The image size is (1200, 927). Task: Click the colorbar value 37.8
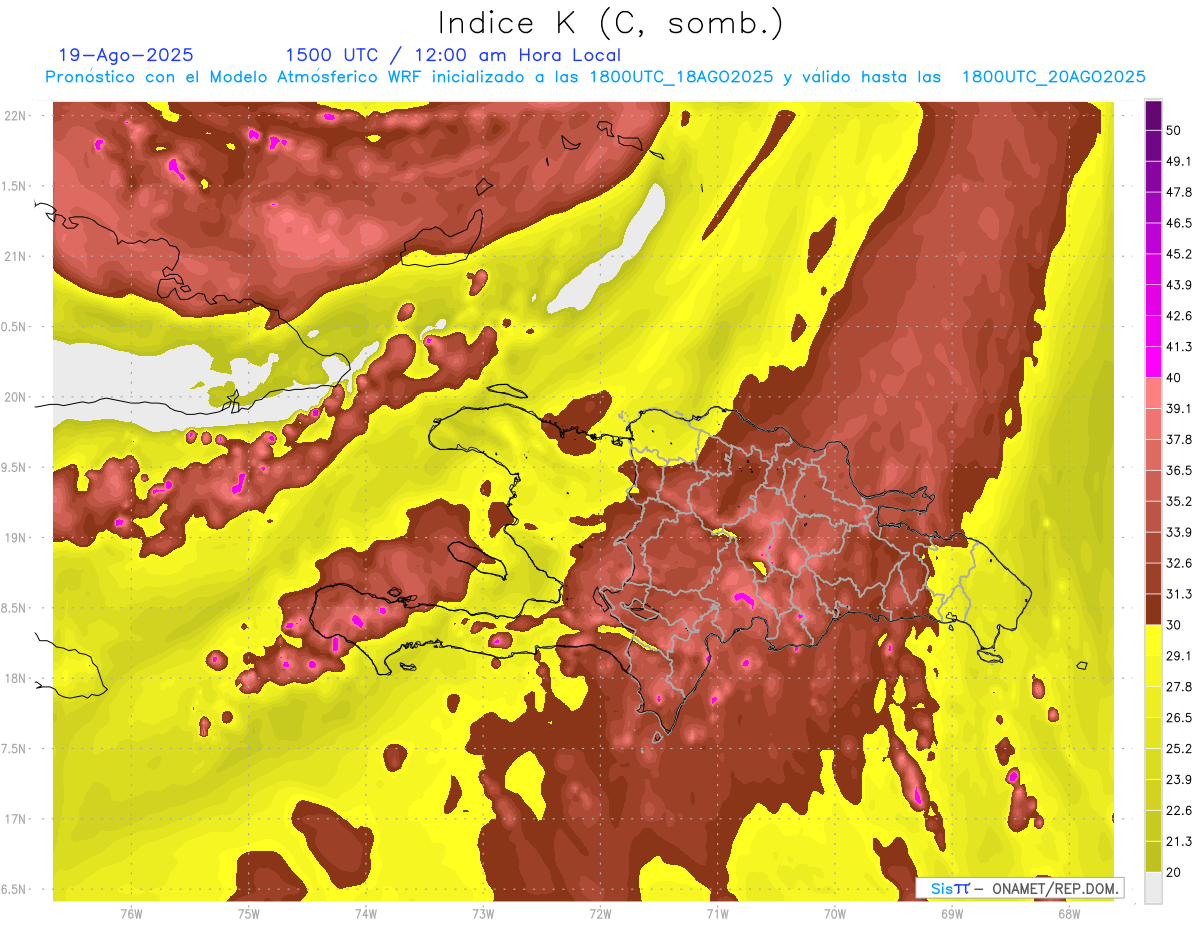tap(1179, 439)
